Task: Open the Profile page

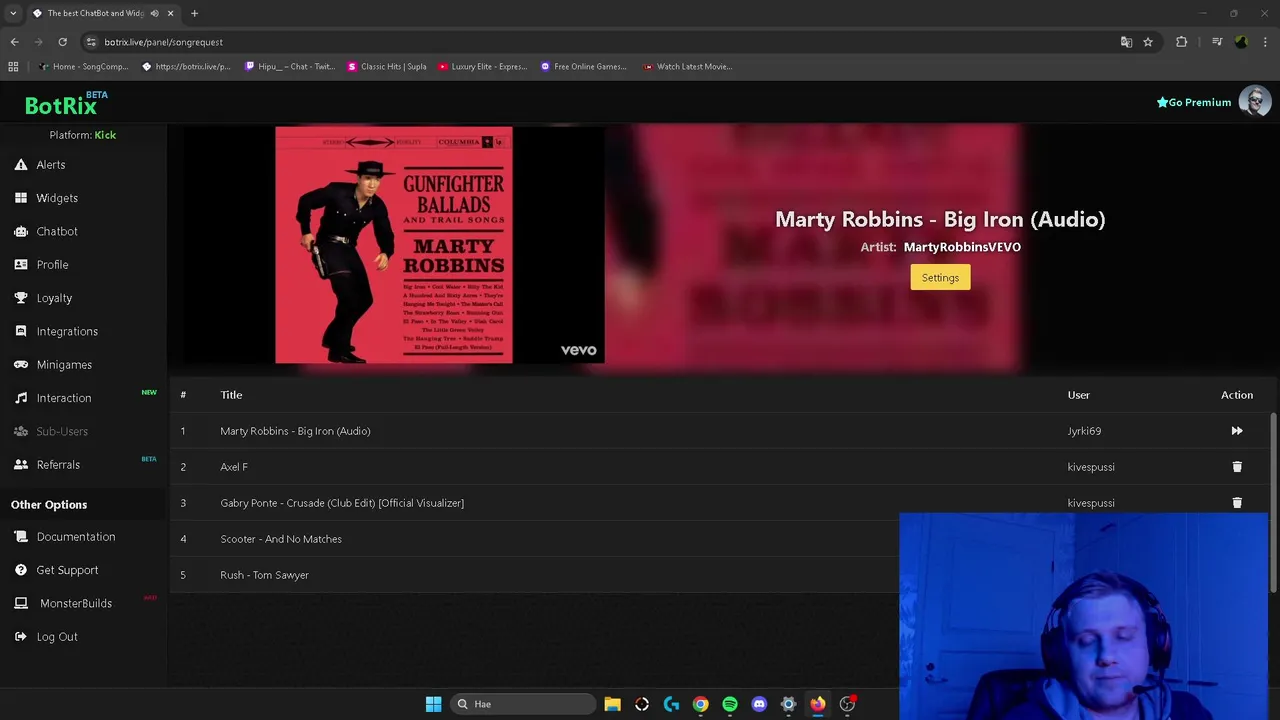Action: [52, 265]
